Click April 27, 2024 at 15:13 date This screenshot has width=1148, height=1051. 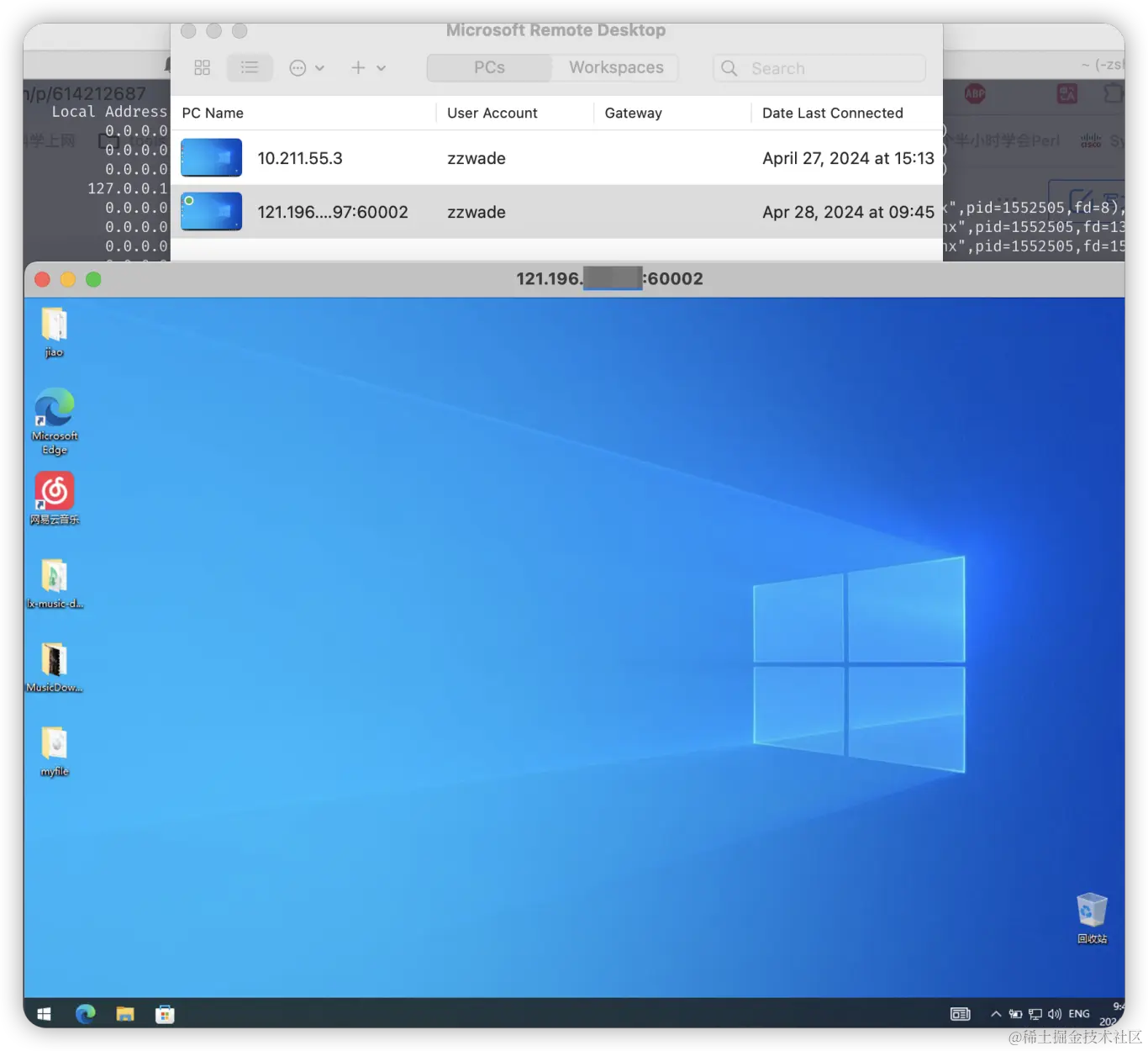click(848, 158)
